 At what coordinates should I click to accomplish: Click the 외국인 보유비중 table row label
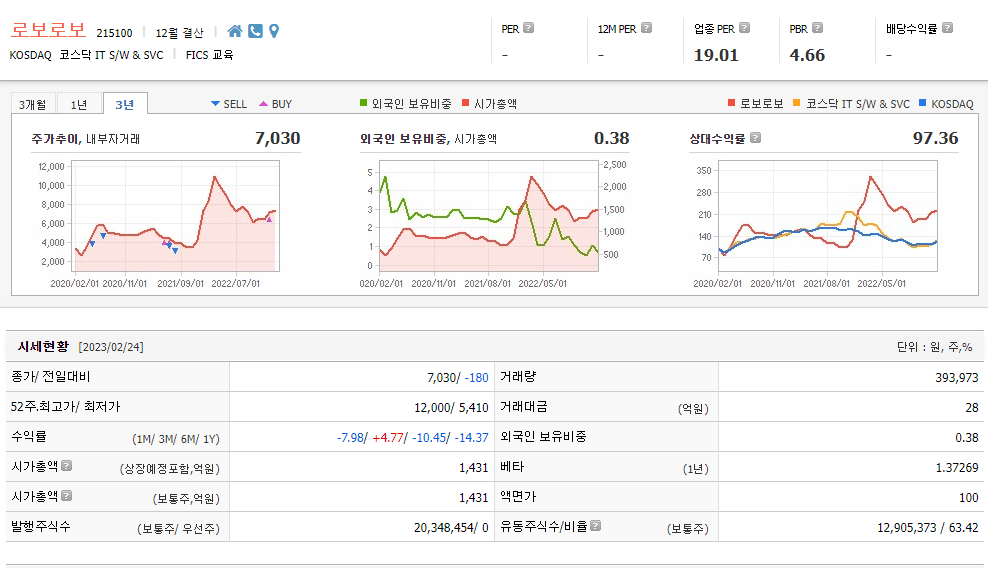543,436
